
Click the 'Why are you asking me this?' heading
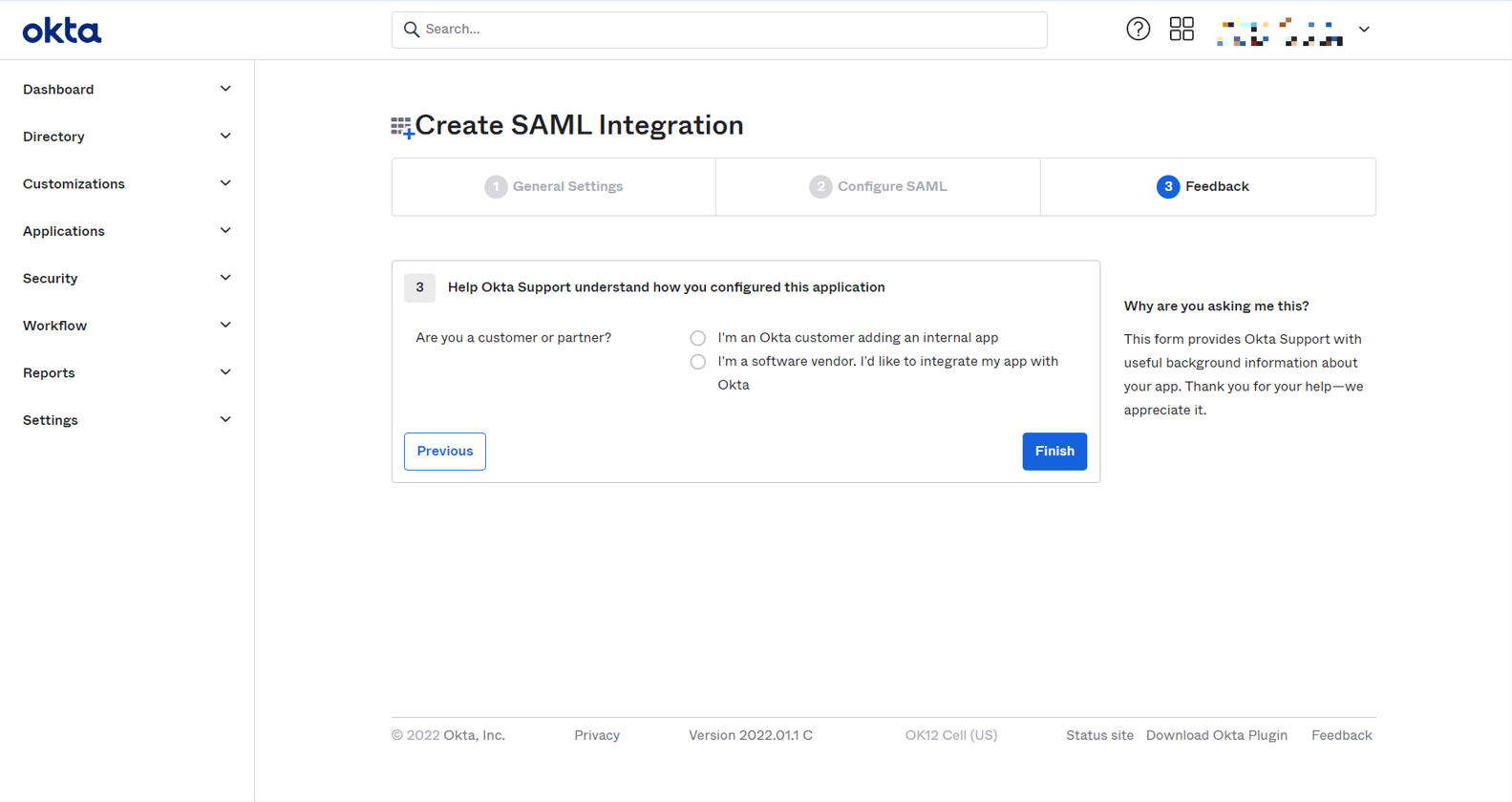pyautogui.click(x=1216, y=306)
